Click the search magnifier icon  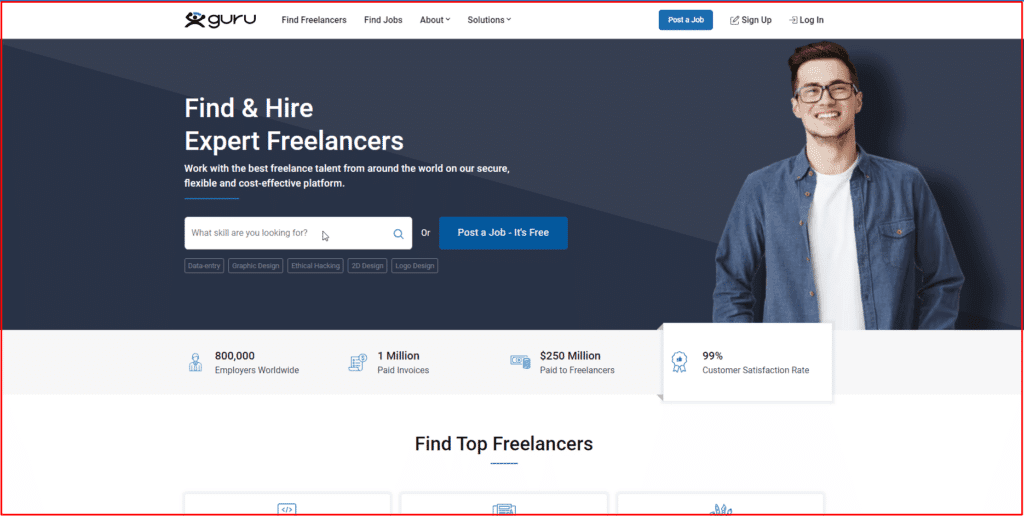tap(398, 234)
